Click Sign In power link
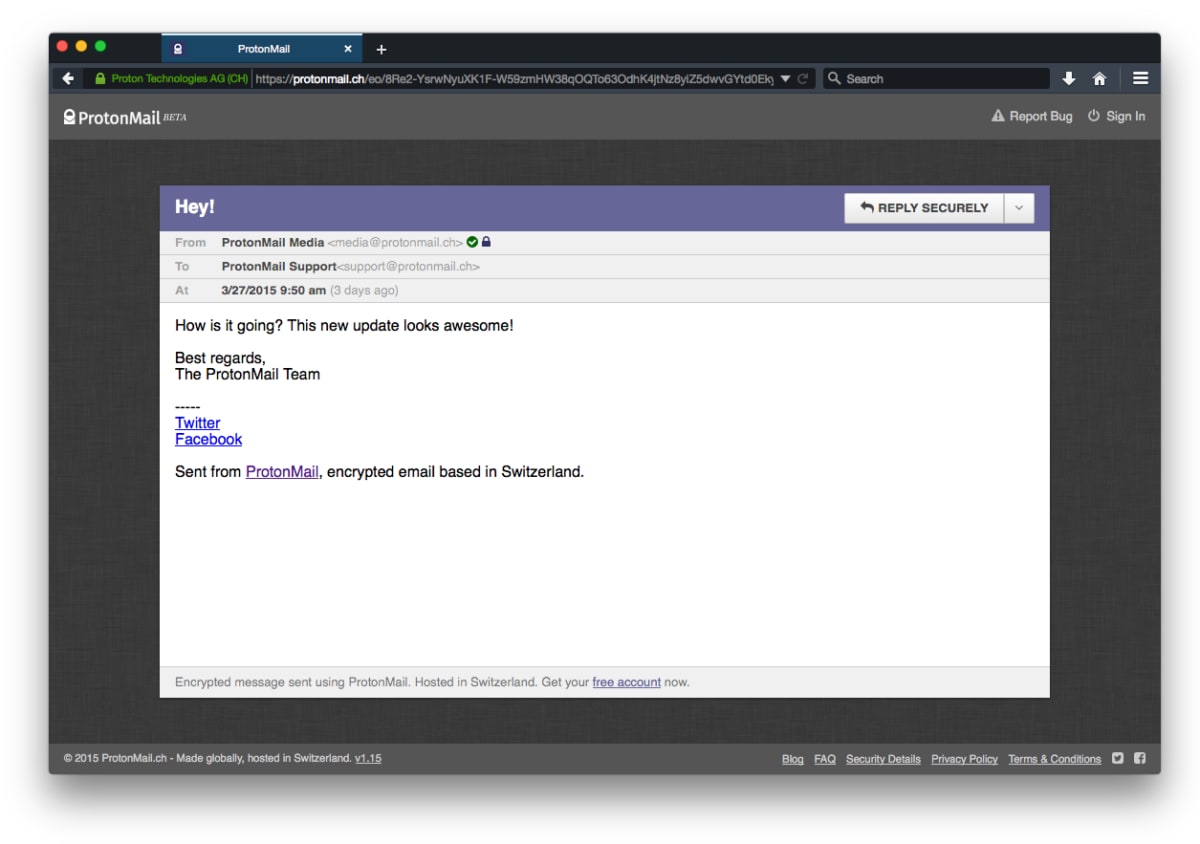 [1116, 116]
